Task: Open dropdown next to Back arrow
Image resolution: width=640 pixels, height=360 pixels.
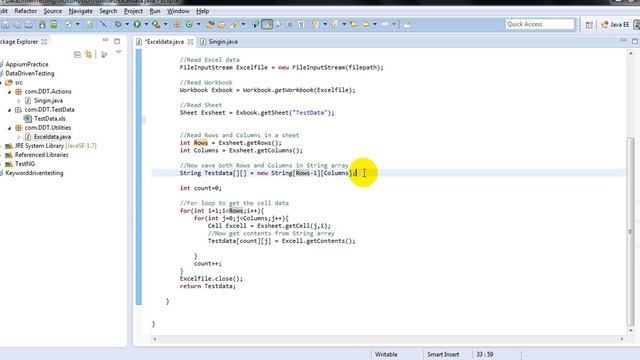Action: tap(375, 24)
